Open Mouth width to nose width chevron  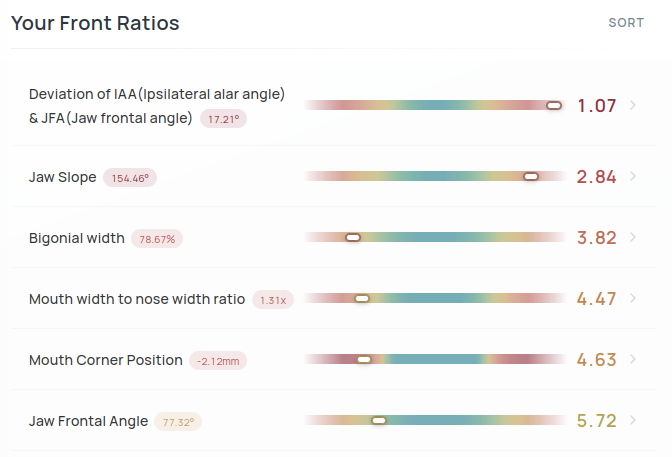[x=633, y=299]
